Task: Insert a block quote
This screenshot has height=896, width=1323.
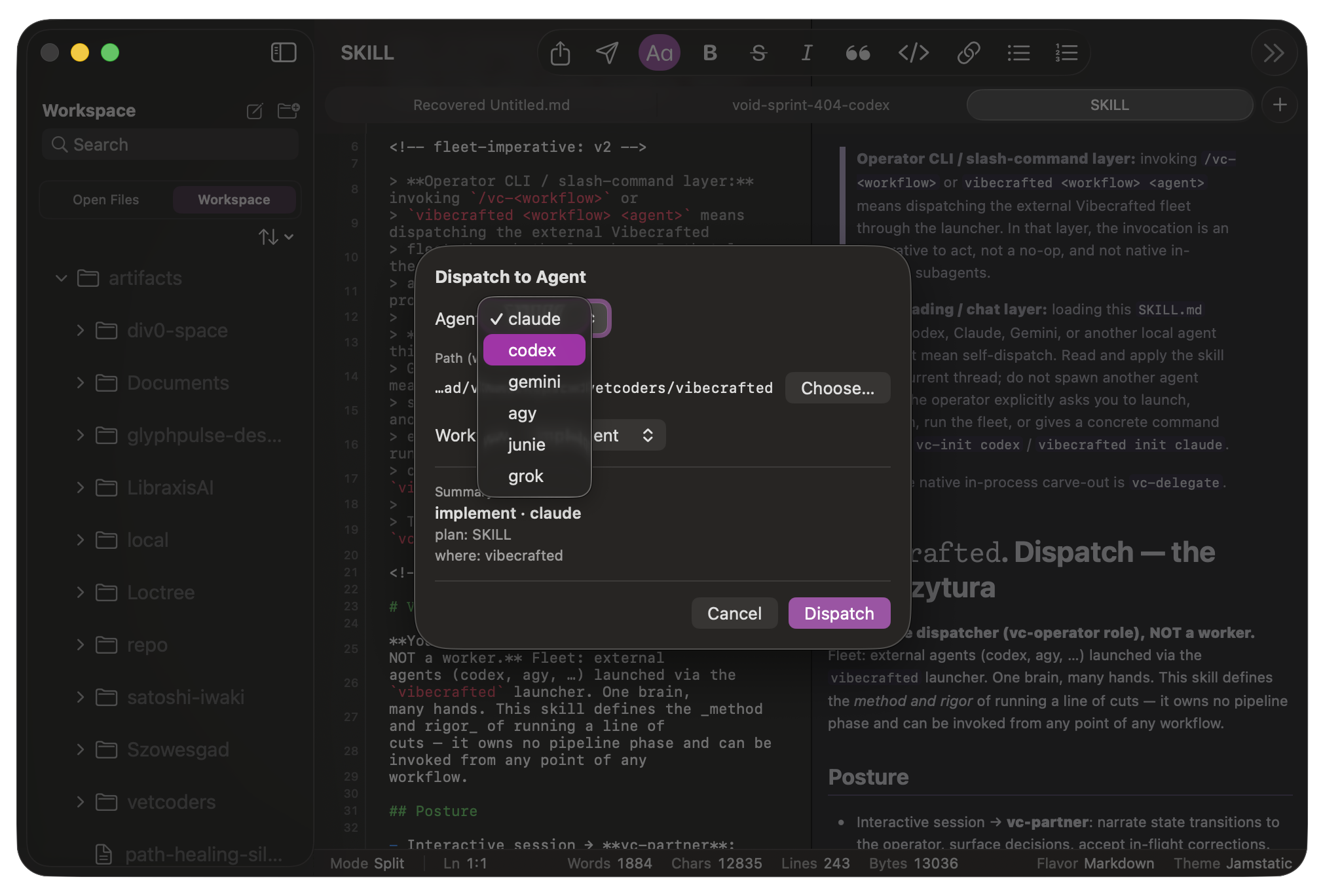Action: point(857,52)
